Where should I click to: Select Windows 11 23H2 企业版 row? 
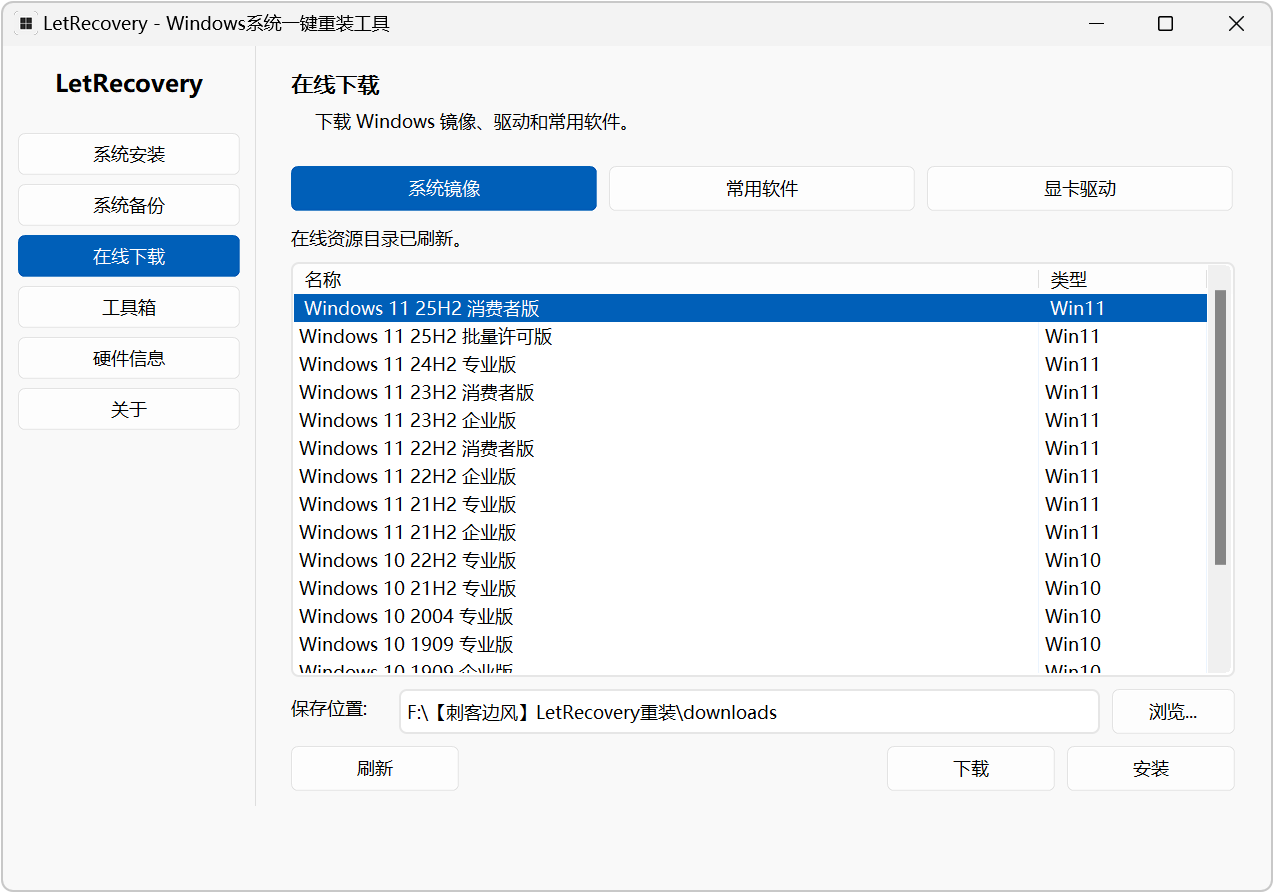(750, 420)
